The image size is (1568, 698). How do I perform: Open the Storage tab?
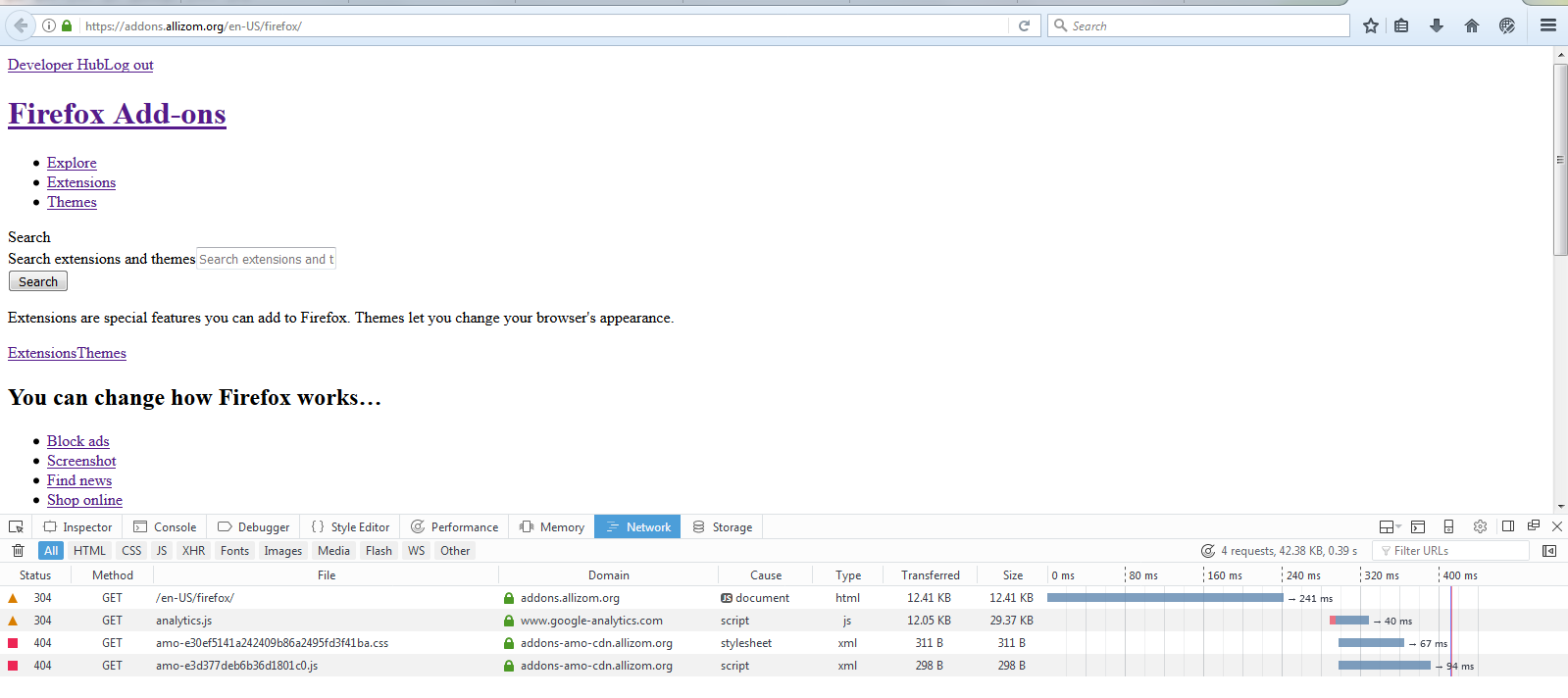point(723,526)
